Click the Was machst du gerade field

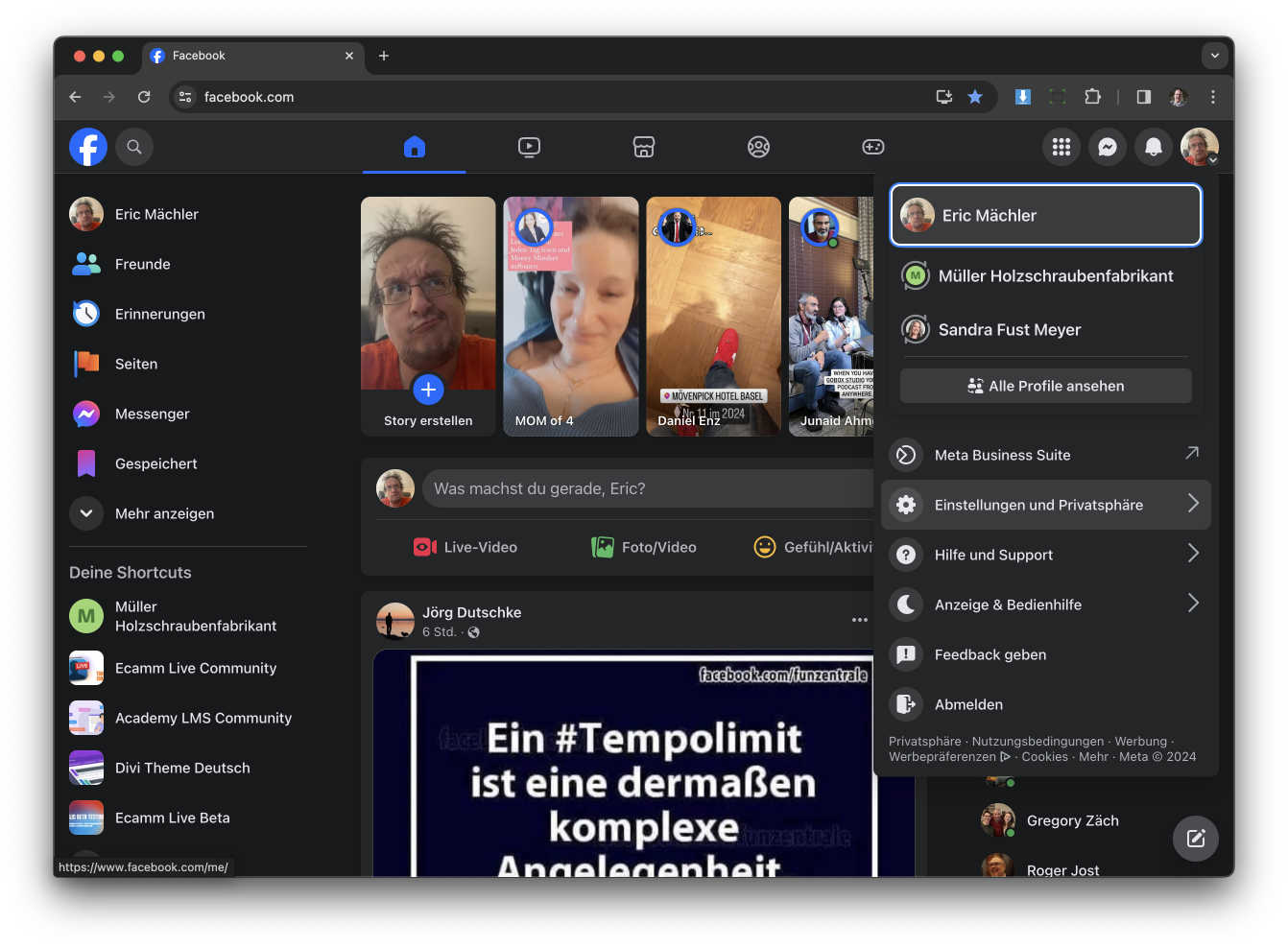(648, 488)
